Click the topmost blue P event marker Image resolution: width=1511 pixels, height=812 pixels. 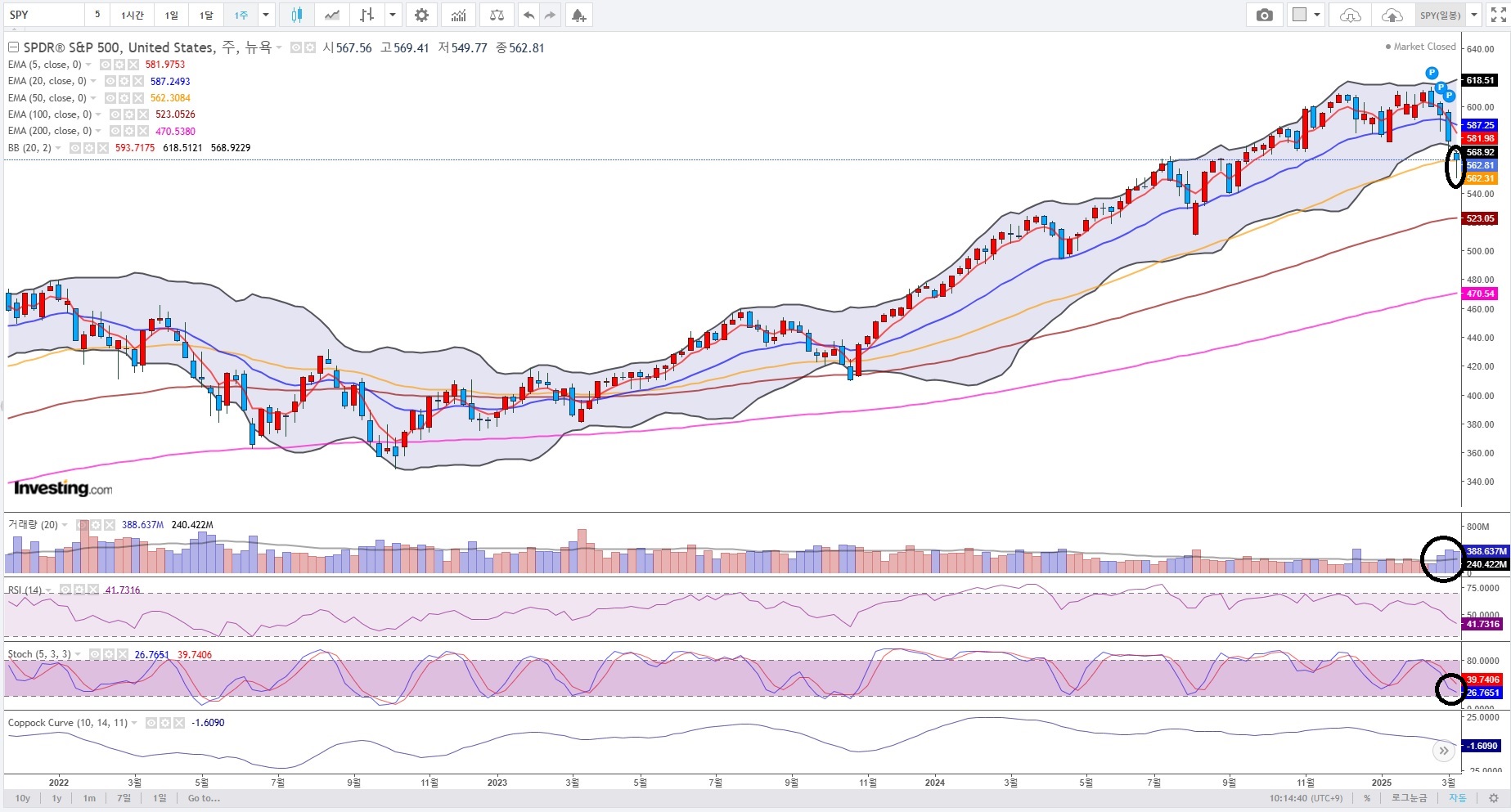[x=1432, y=74]
